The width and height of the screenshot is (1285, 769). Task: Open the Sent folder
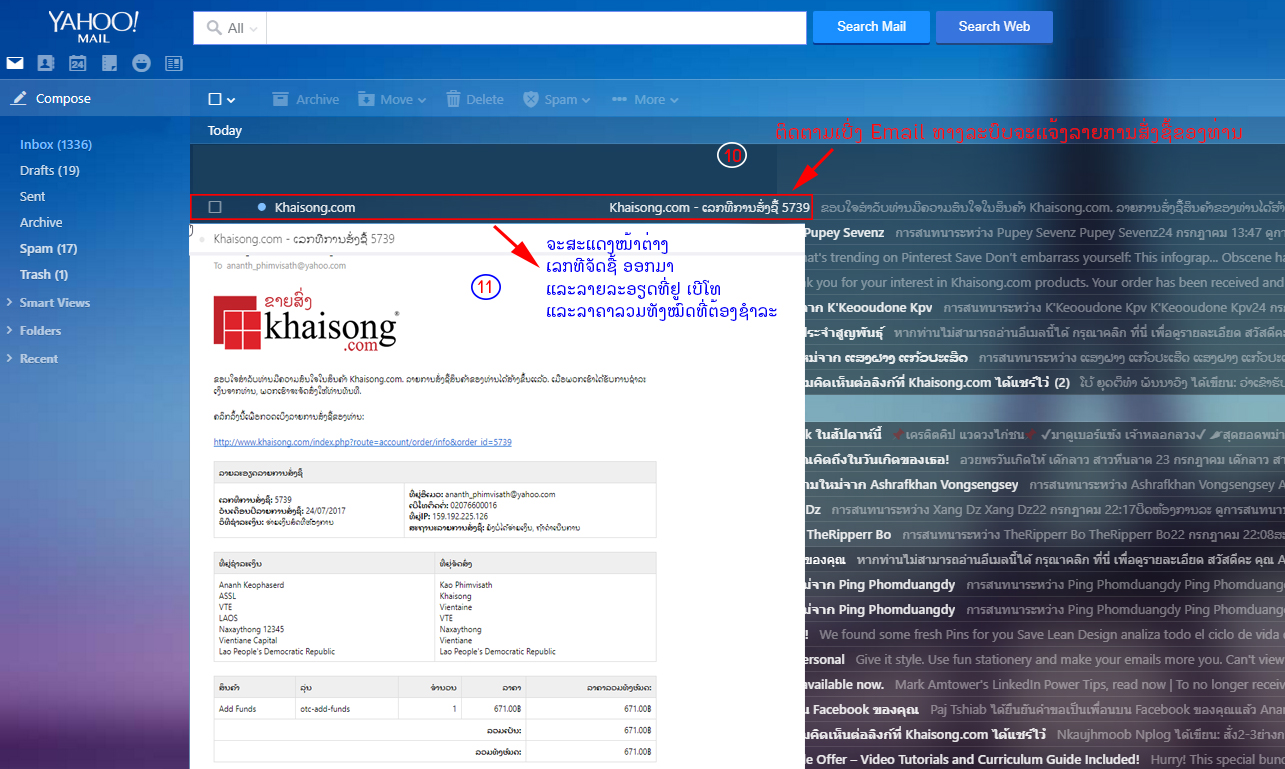[33, 196]
